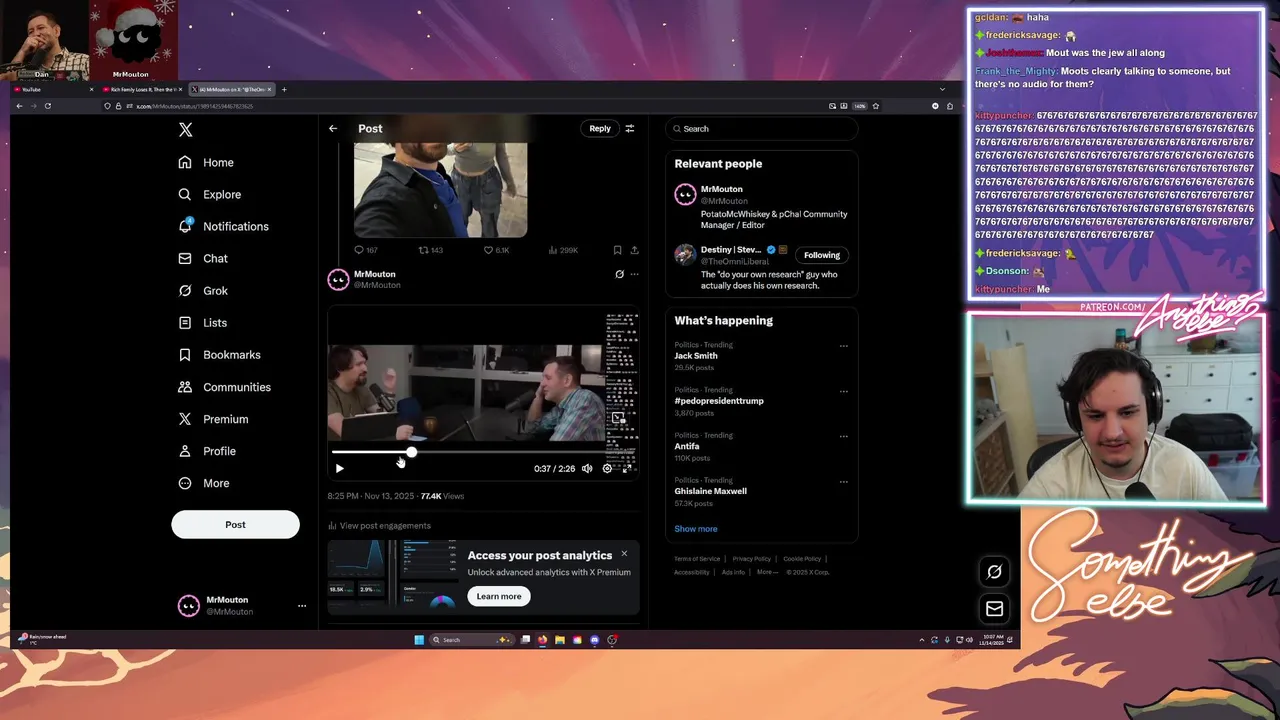
Task: Open the Home feed icon
Action: tap(185, 162)
